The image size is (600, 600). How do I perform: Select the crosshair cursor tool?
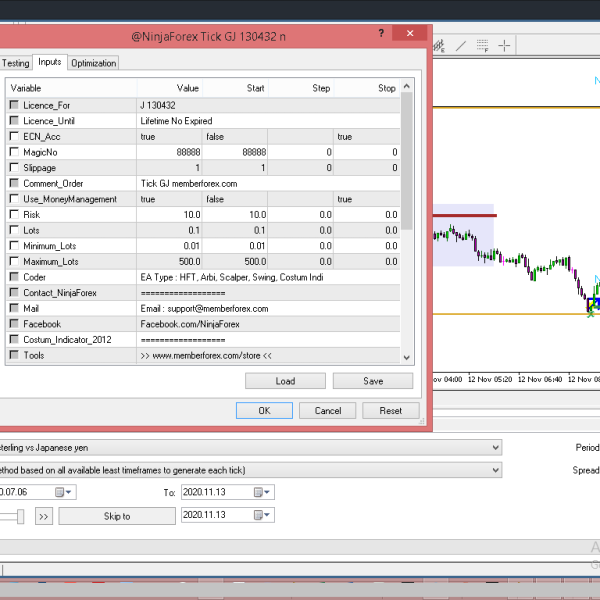(x=505, y=45)
